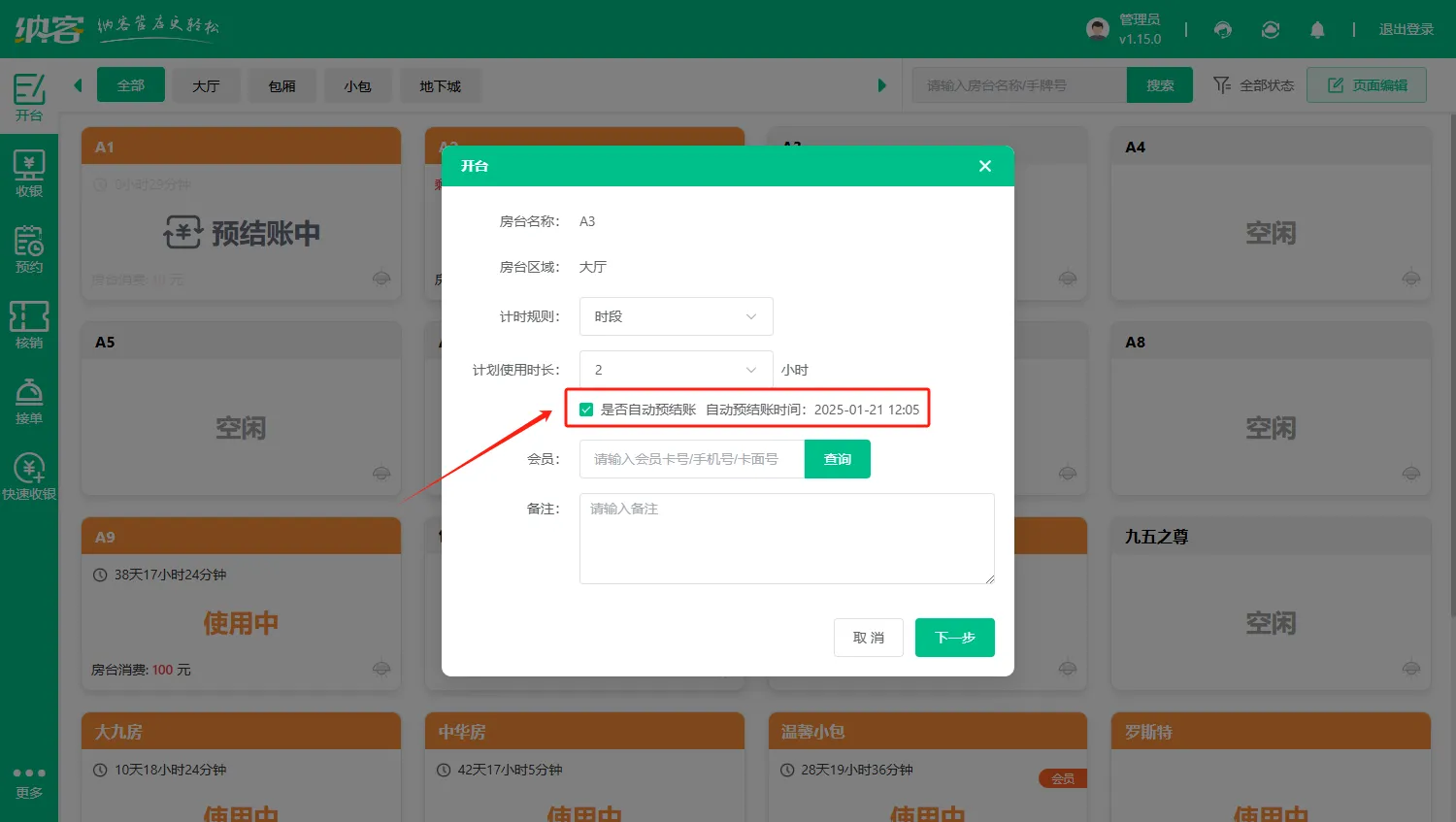Open 页面编辑 page editing
Viewport: 1456px width, 822px height.
[1367, 85]
